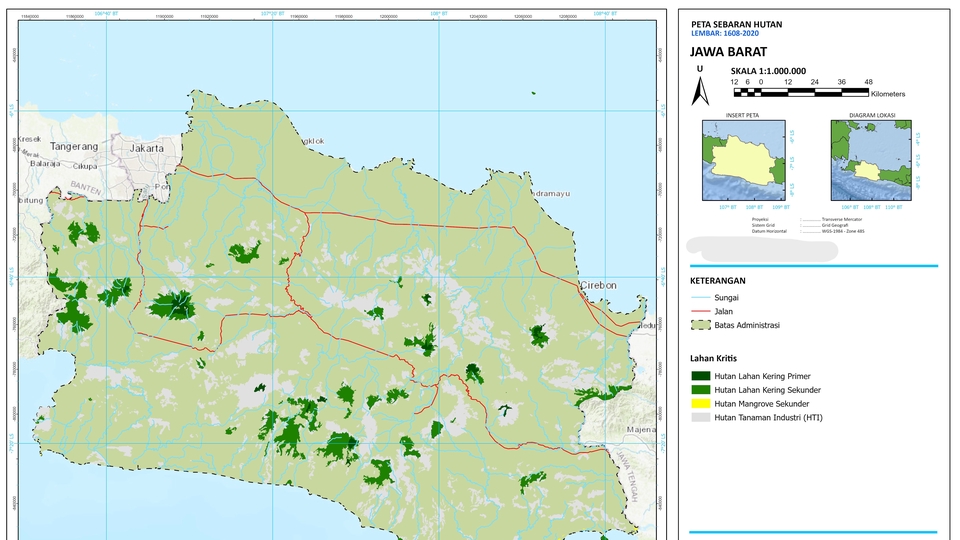The width and height of the screenshot is (960, 540).
Task: Click the Batas Administrasi legend symbol
Action: coord(700,325)
